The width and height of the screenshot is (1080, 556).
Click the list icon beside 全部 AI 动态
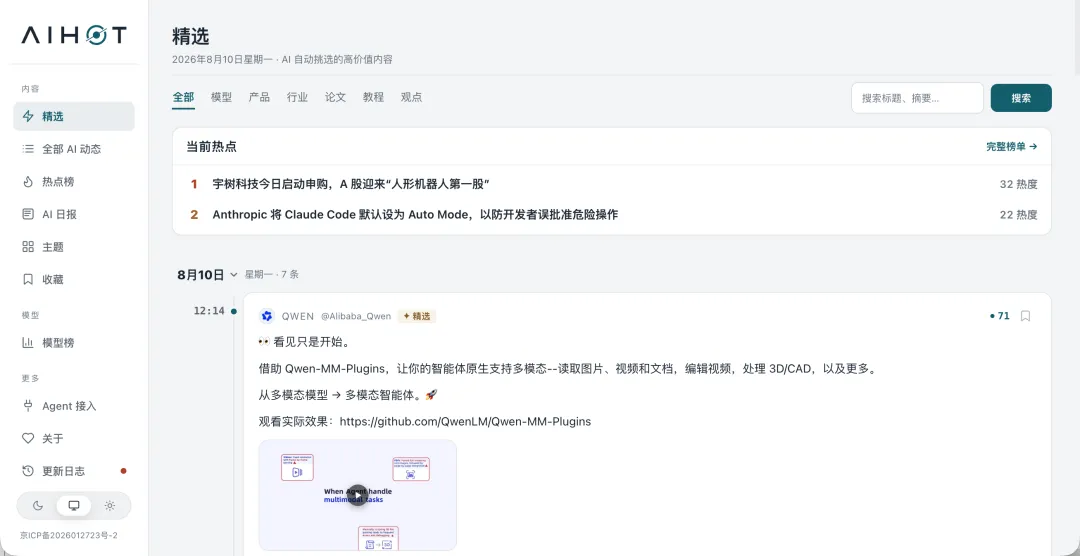pyautogui.click(x=28, y=149)
